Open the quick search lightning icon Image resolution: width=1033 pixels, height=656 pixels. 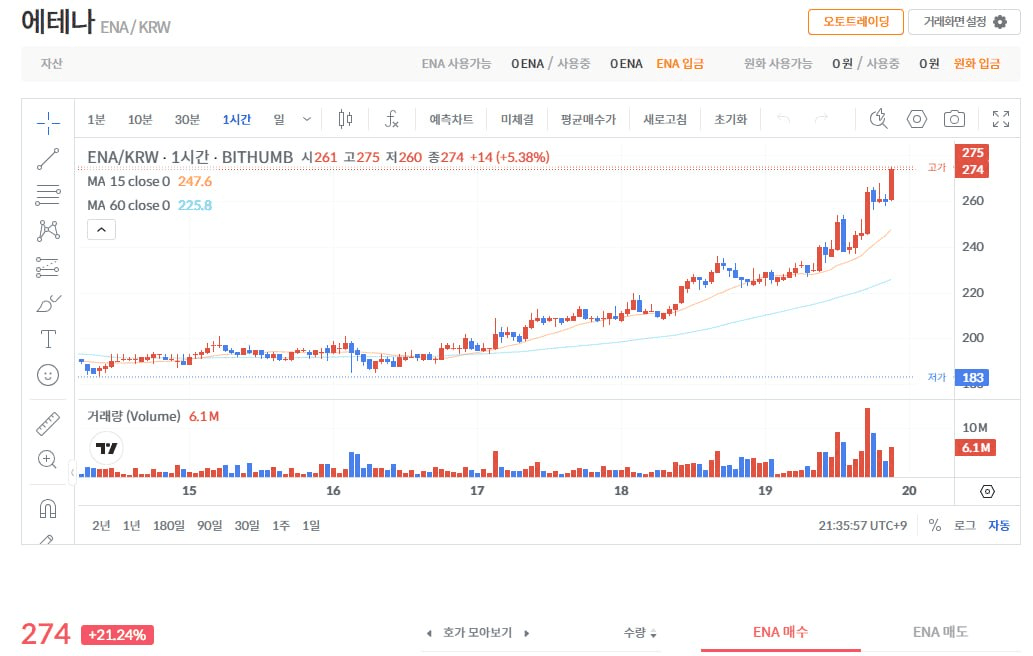[878, 119]
